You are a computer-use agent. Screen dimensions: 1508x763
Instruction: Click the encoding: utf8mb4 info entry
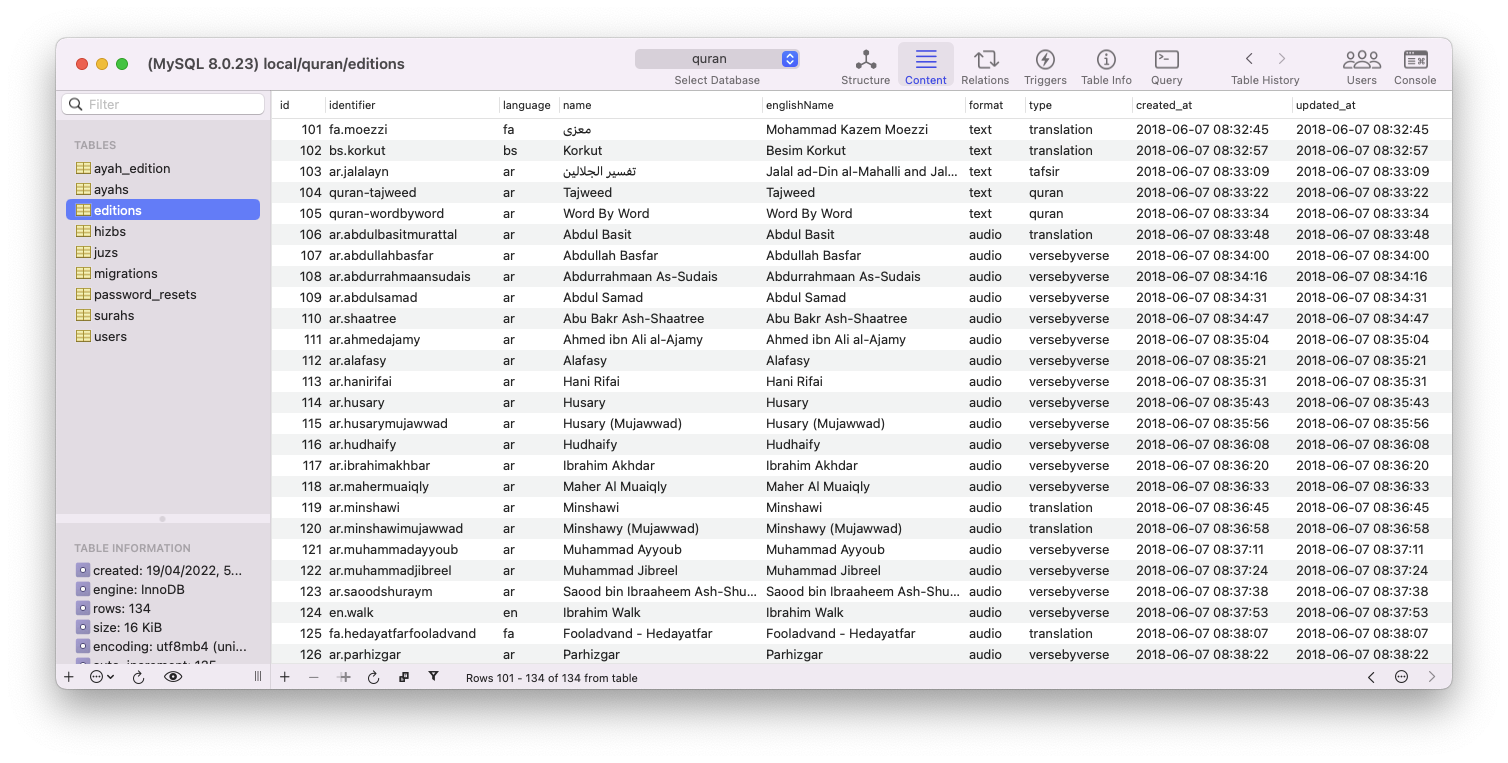click(x=160, y=646)
